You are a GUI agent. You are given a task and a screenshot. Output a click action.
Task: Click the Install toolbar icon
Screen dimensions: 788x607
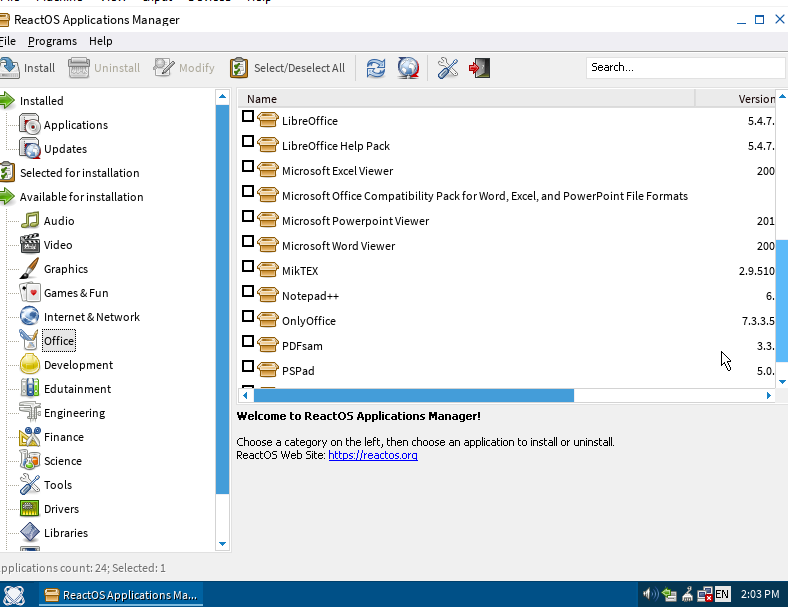coord(9,68)
